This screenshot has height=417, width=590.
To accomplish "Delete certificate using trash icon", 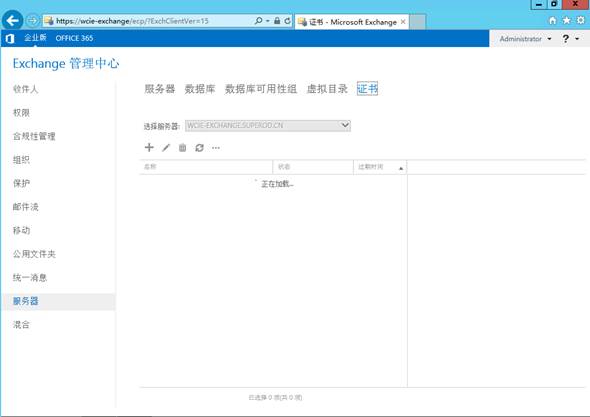I will click(182, 148).
